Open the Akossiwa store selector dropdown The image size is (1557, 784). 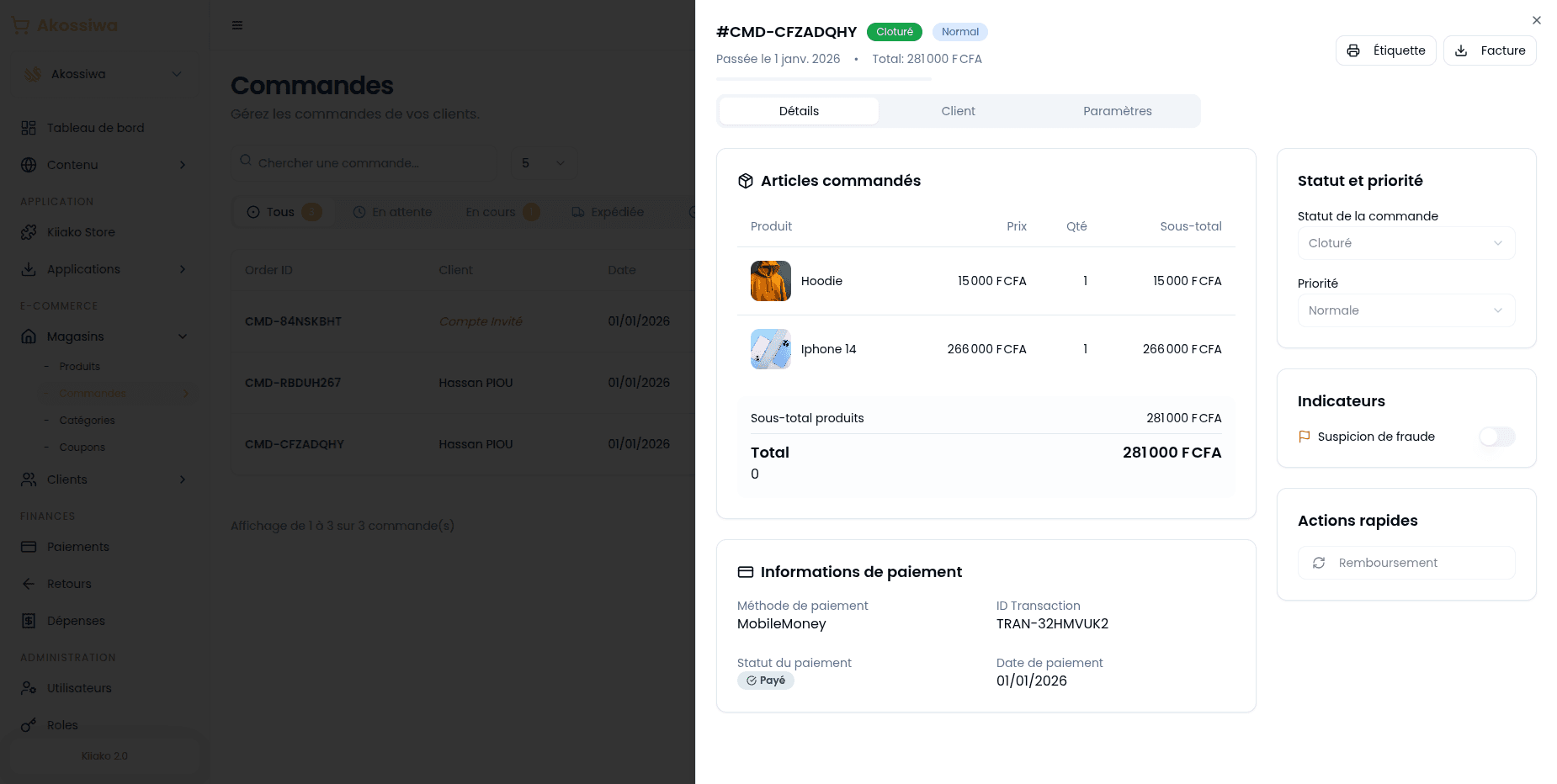(104, 74)
